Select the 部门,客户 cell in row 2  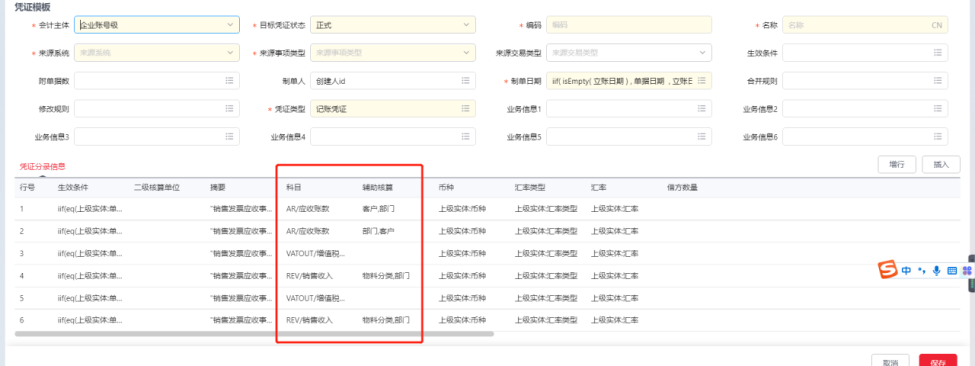(378, 231)
